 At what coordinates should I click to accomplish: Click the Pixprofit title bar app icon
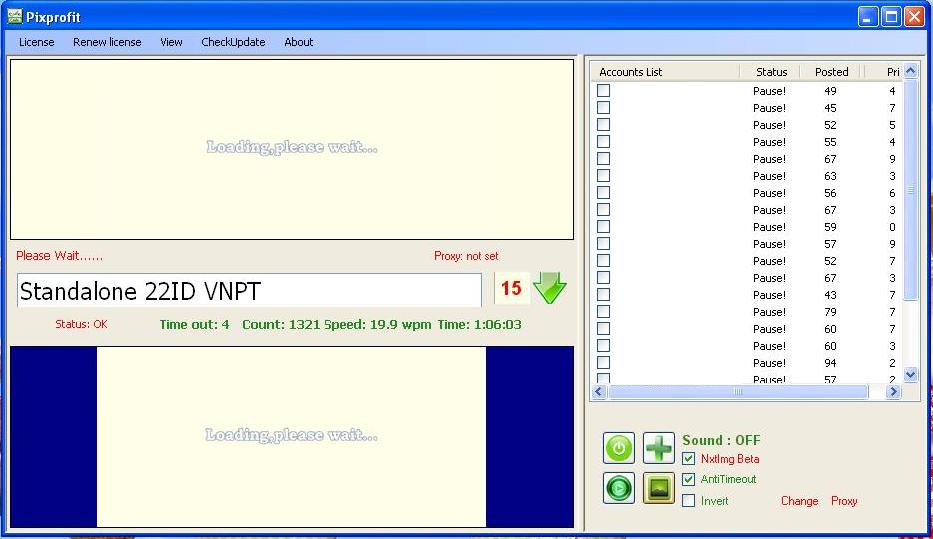[x=15, y=17]
